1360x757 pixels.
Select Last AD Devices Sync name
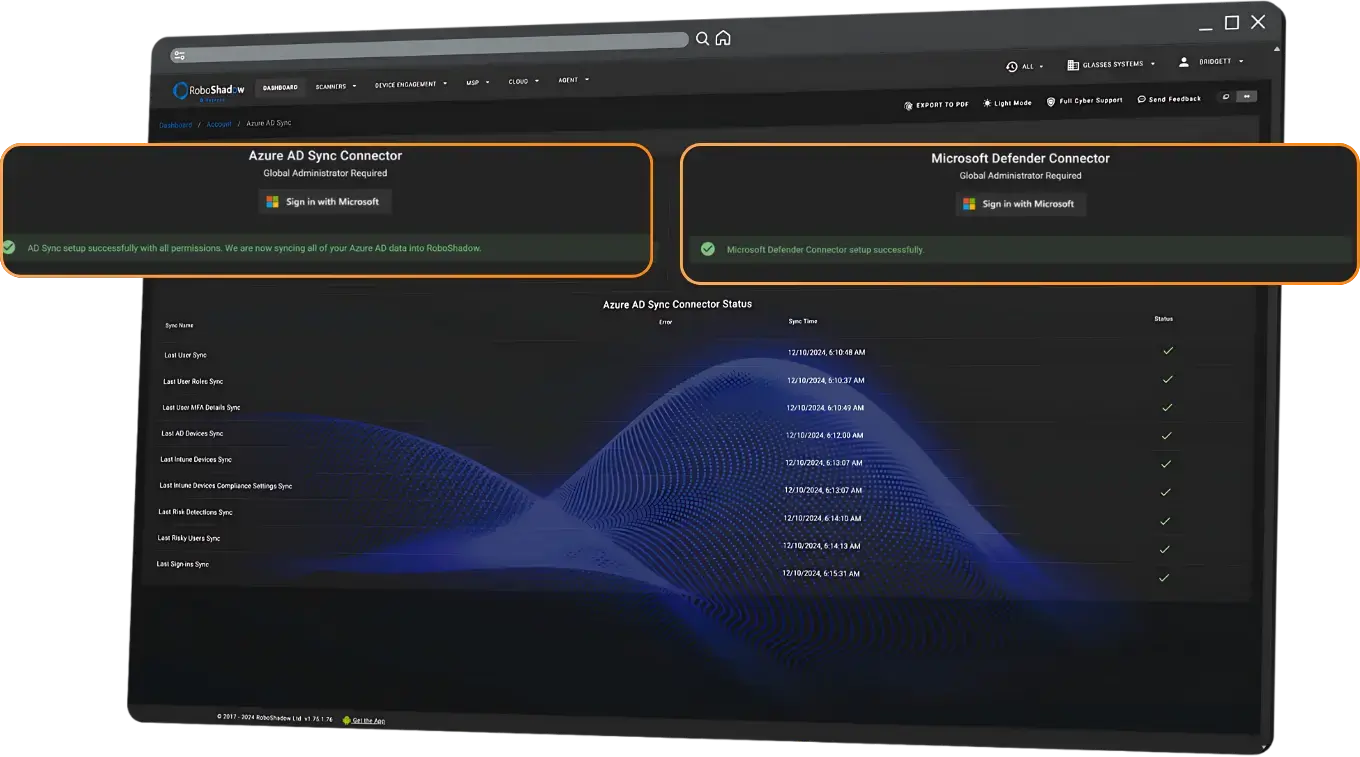click(x=192, y=433)
